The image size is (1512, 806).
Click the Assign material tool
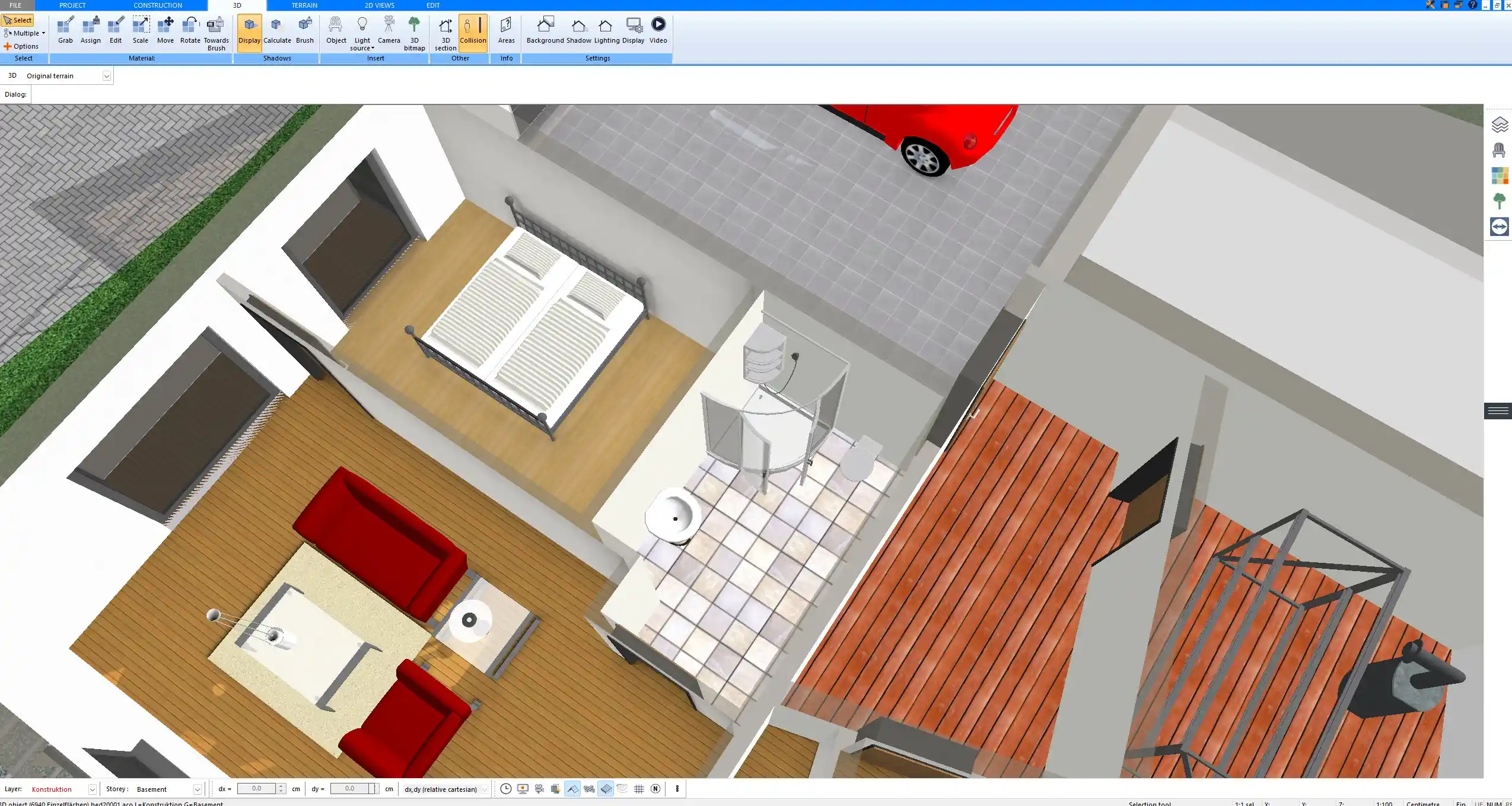pyautogui.click(x=90, y=31)
